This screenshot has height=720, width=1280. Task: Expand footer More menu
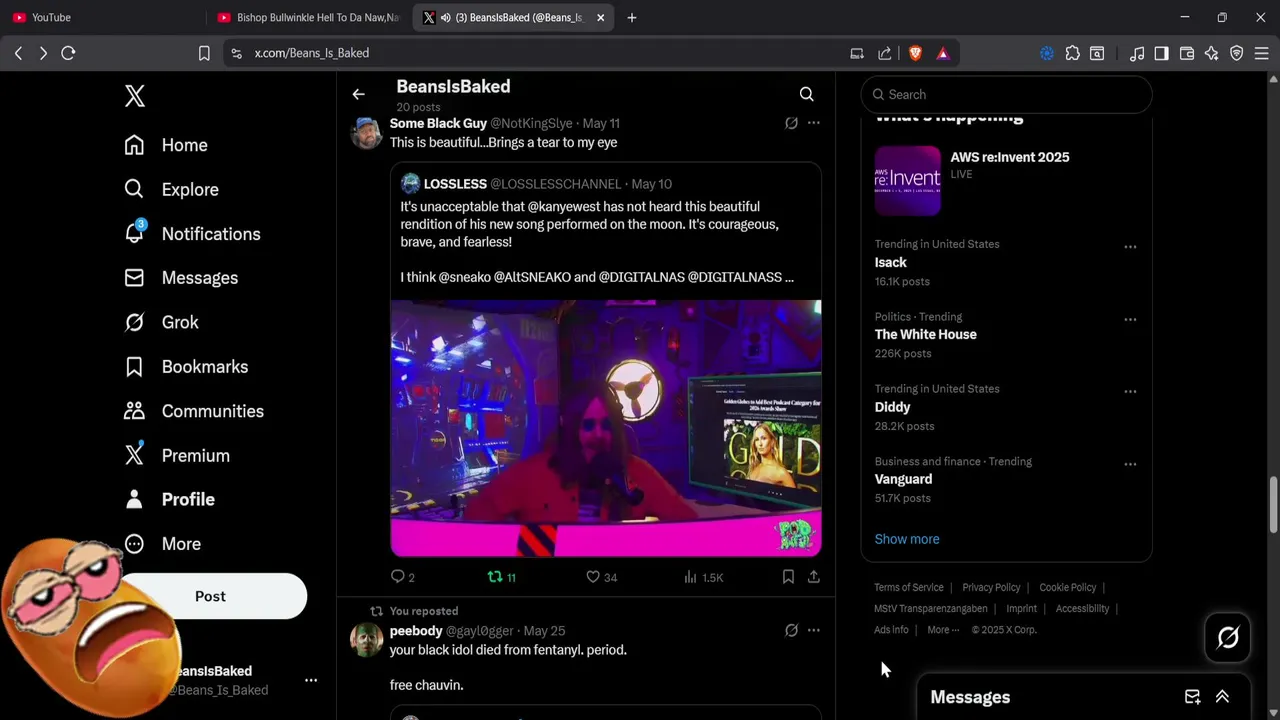[x=943, y=630]
